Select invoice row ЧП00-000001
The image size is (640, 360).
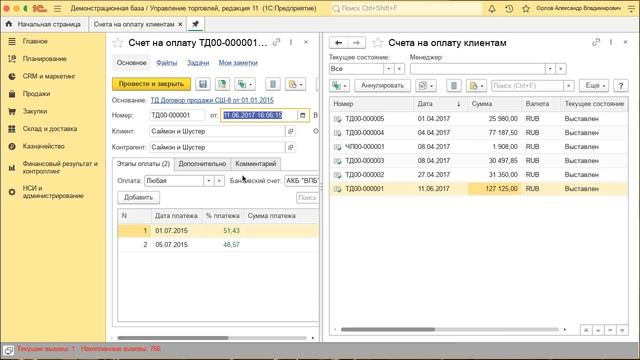(479, 147)
